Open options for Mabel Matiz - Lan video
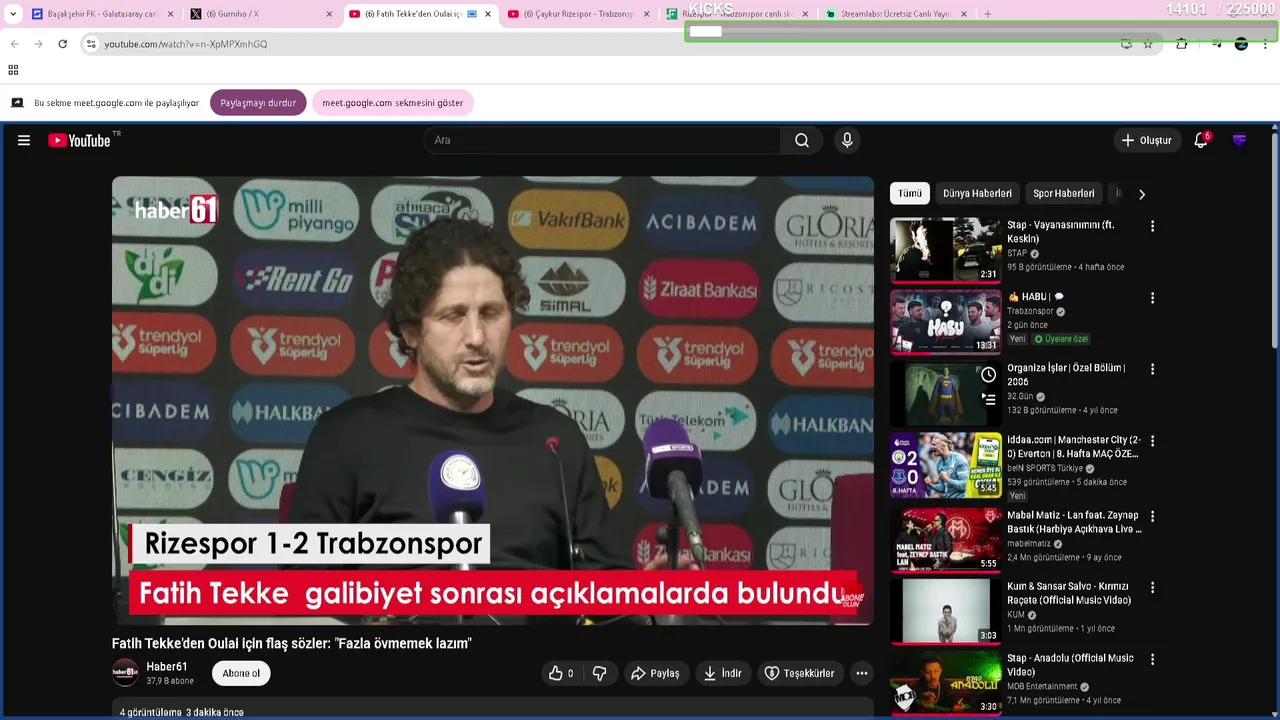The image size is (1280, 720). pos(1152,517)
